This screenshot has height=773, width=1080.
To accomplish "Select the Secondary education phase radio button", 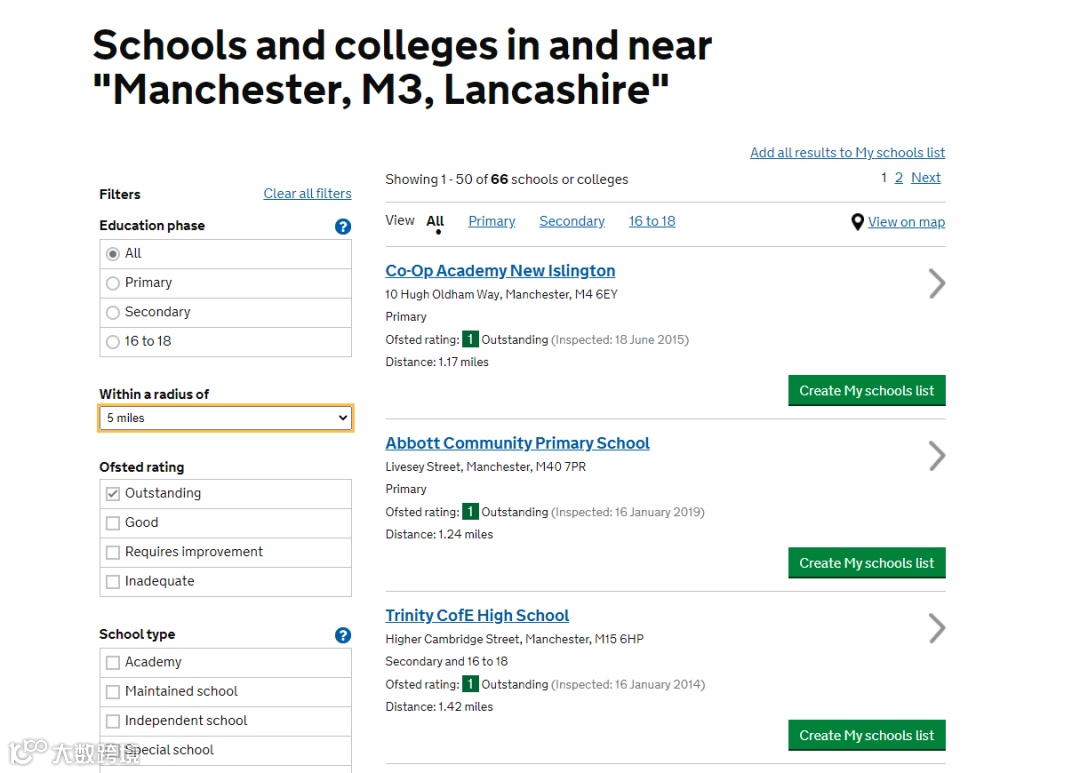I will [113, 312].
